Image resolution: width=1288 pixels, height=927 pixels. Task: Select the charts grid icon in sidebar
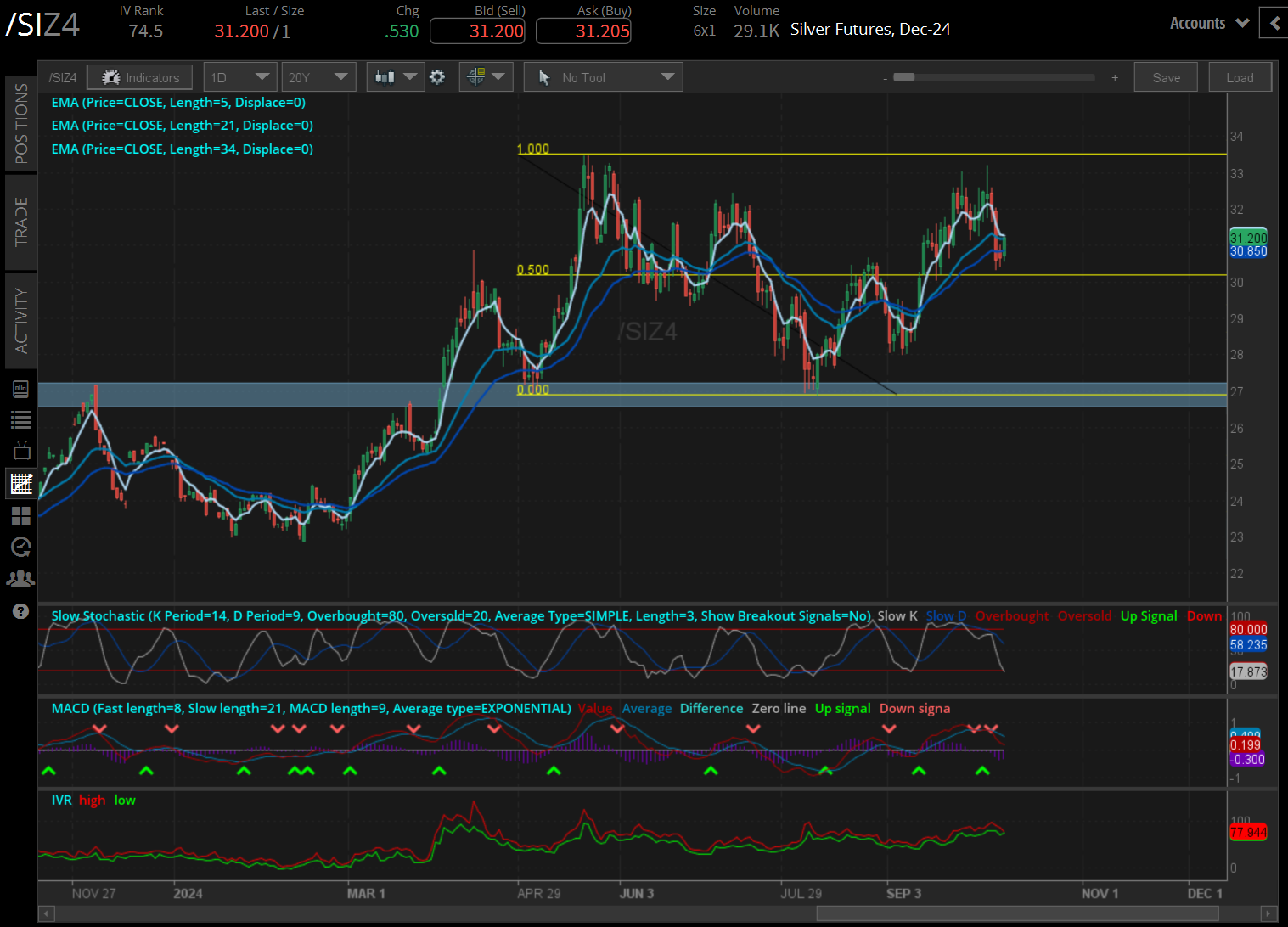pos(20,484)
